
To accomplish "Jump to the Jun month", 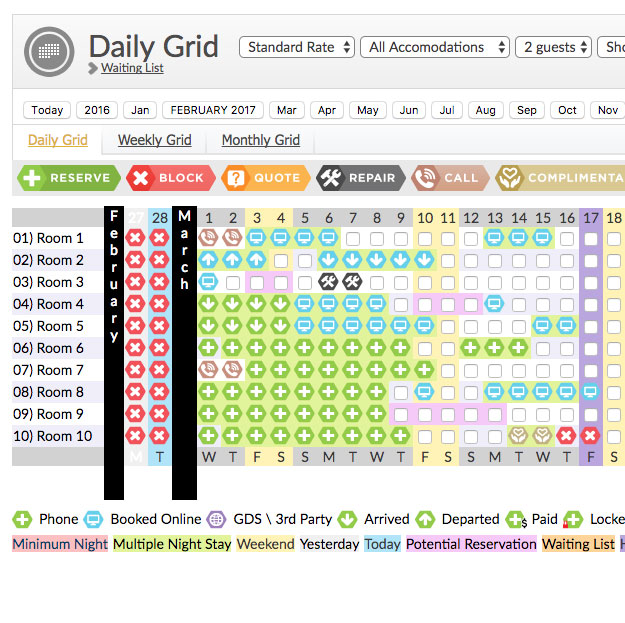I will [x=409, y=110].
